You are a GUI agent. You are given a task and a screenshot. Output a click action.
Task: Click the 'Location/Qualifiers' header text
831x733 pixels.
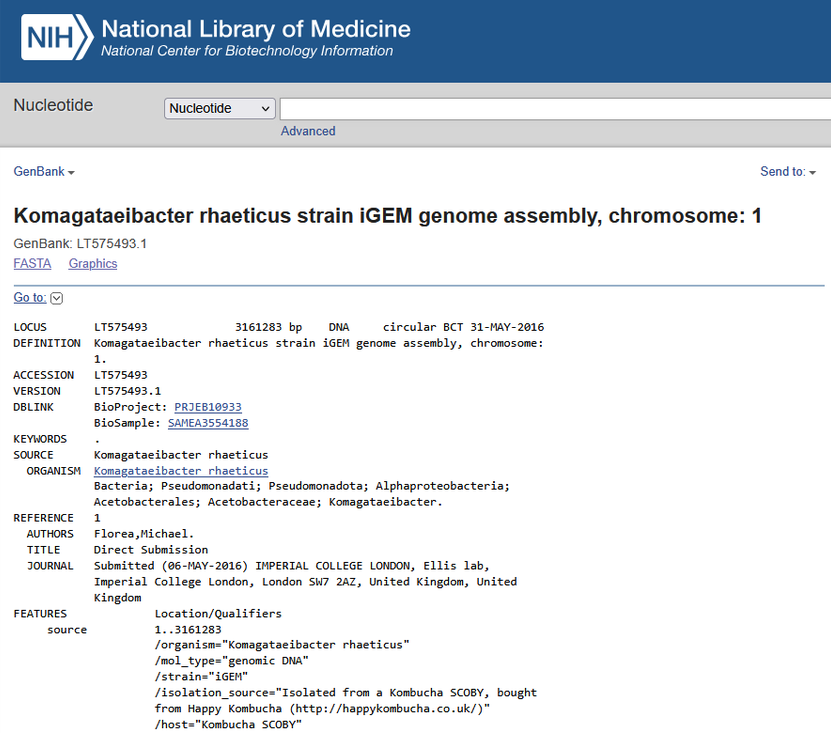click(x=218, y=614)
